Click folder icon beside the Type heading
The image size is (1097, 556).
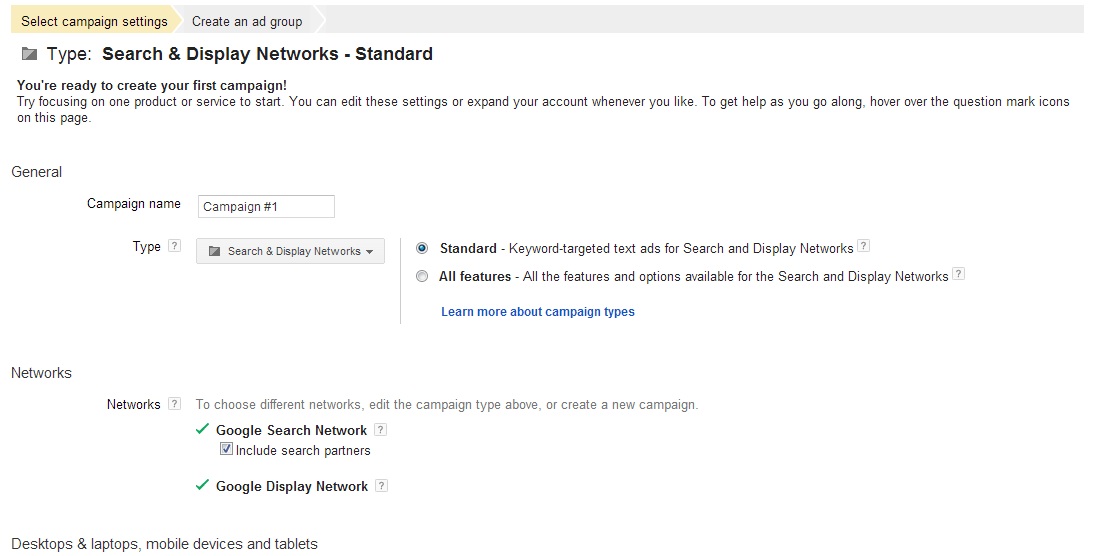click(x=29, y=54)
